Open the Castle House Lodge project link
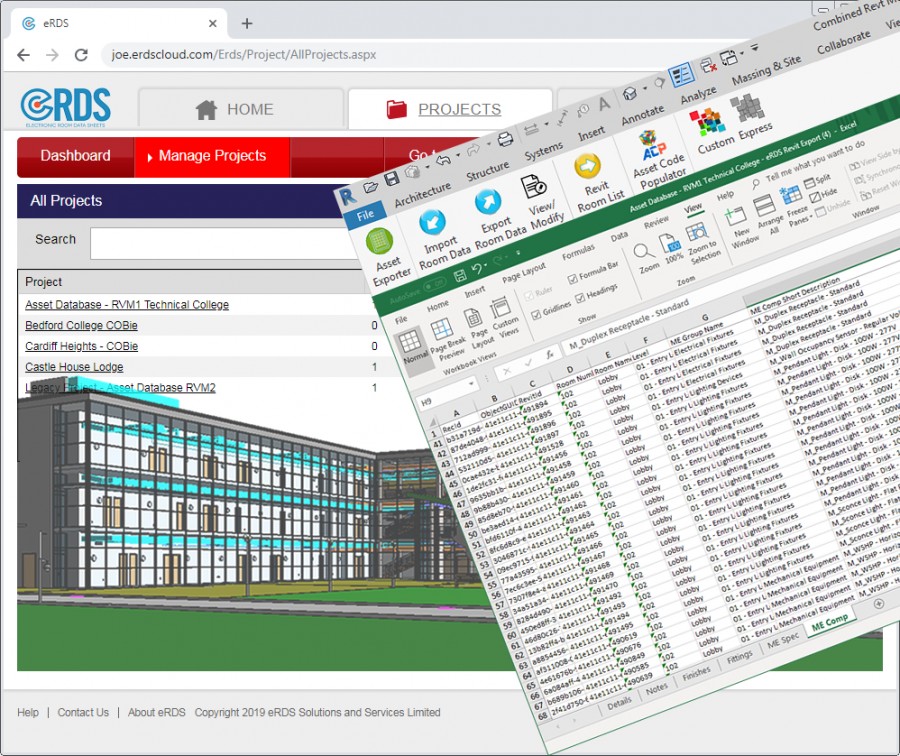The image size is (900, 756). tap(74, 367)
